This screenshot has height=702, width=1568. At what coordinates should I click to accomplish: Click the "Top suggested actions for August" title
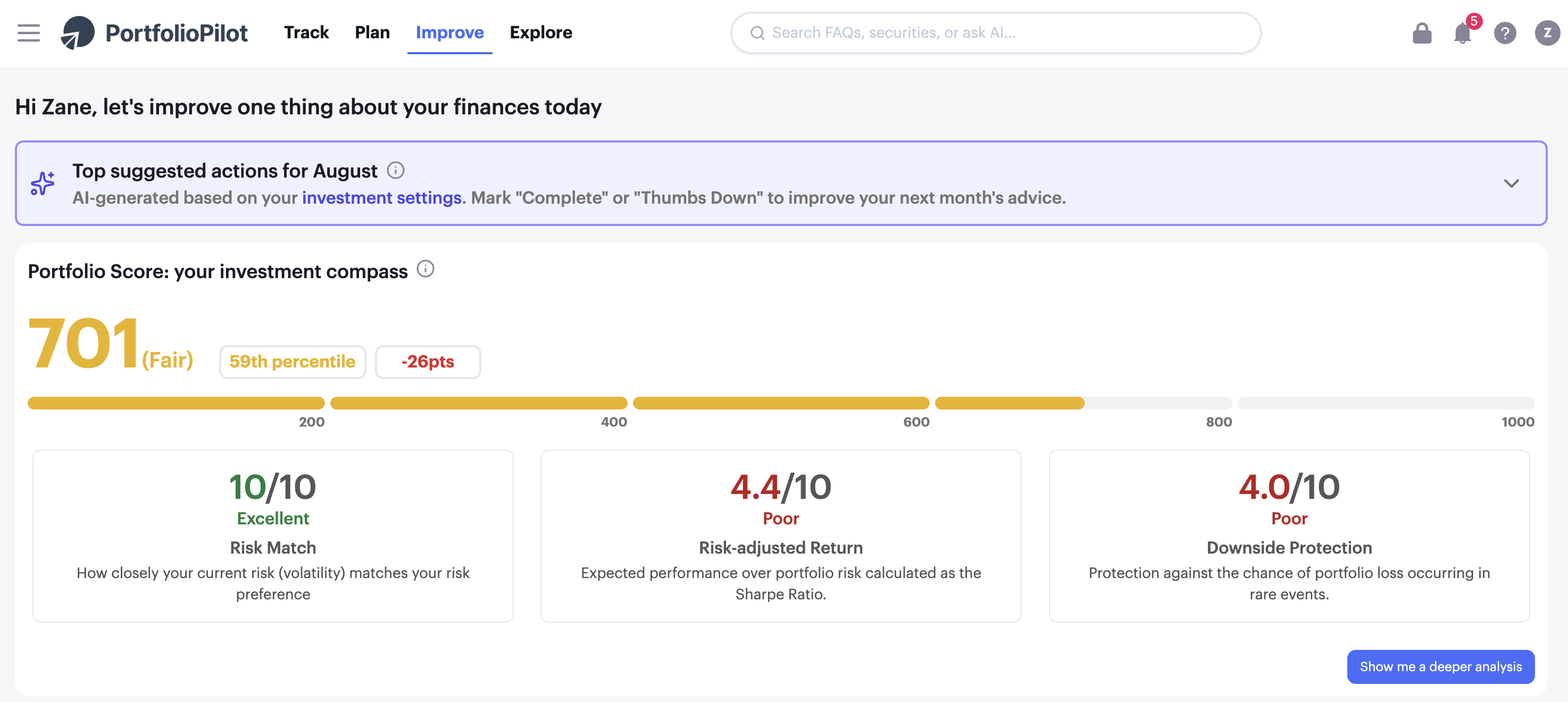[224, 171]
